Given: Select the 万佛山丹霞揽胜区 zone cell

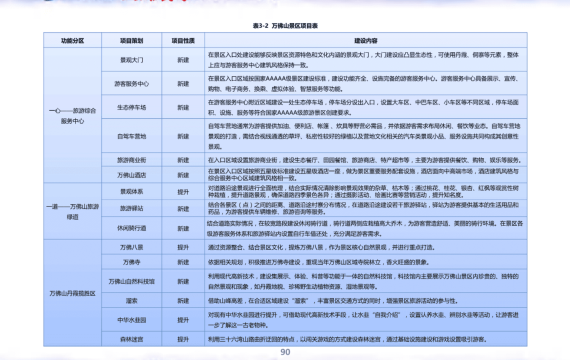Looking at the screenshot, I should (72, 293).
